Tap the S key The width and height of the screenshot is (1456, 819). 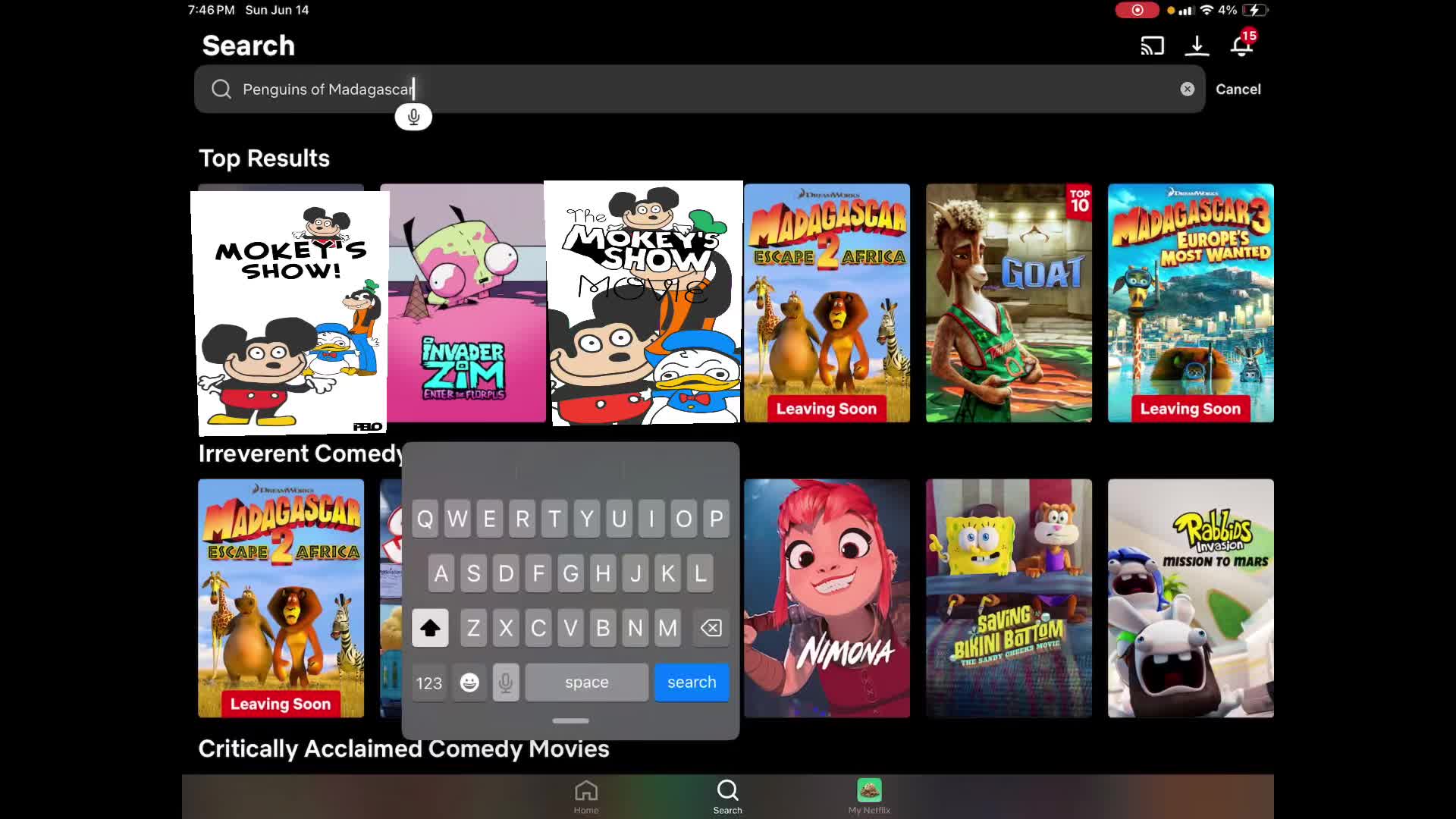pos(474,573)
